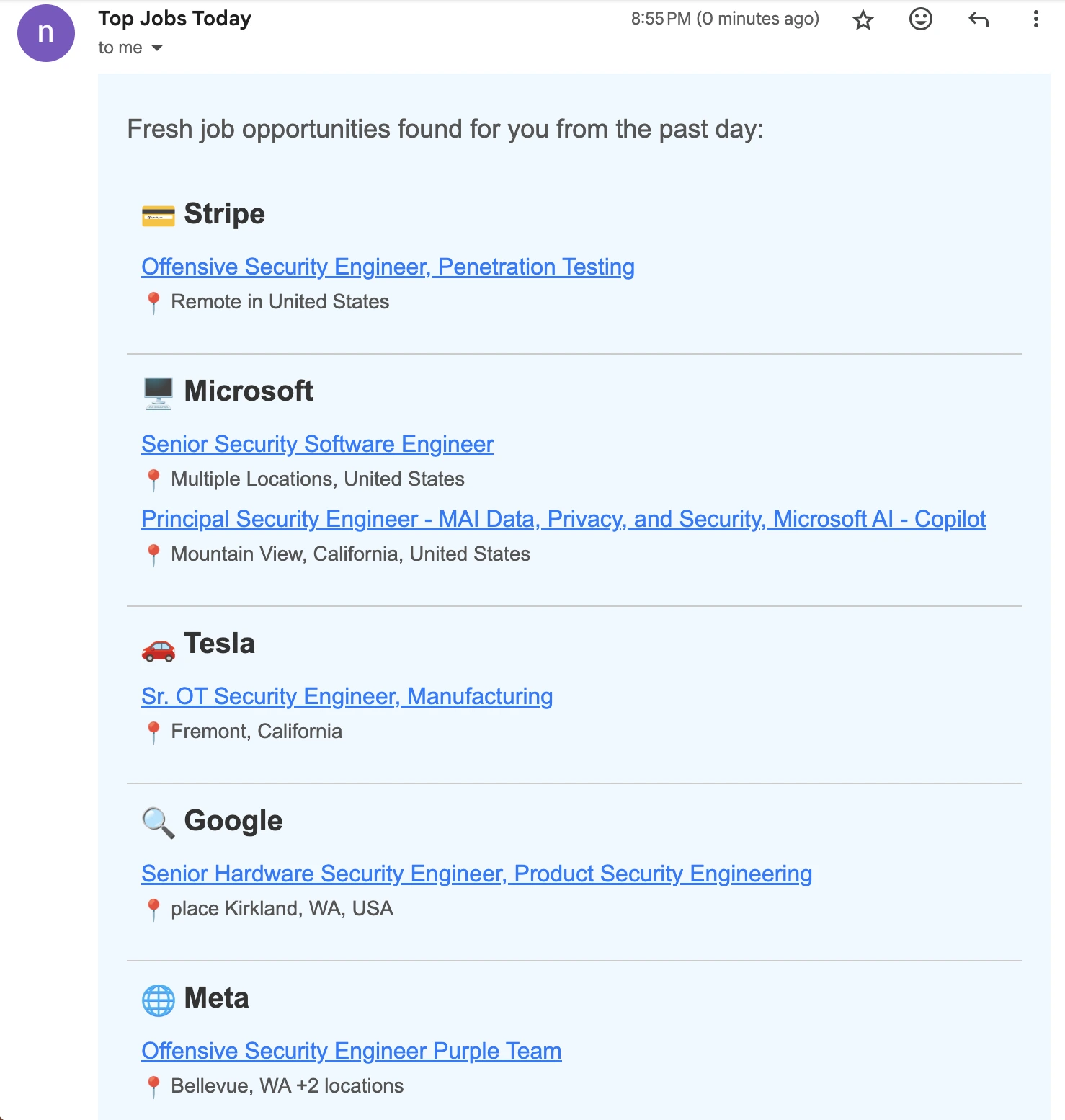Reply to the Top Jobs Today email
This screenshot has width=1065, height=1120.
coord(979,19)
